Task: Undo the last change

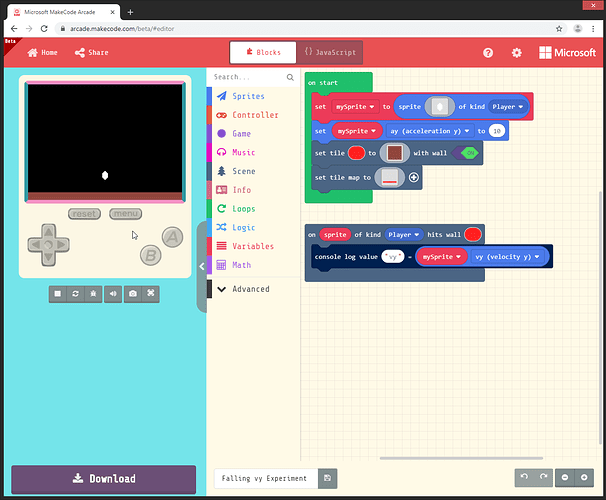Action: pyautogui.click(x=524, y=477)
